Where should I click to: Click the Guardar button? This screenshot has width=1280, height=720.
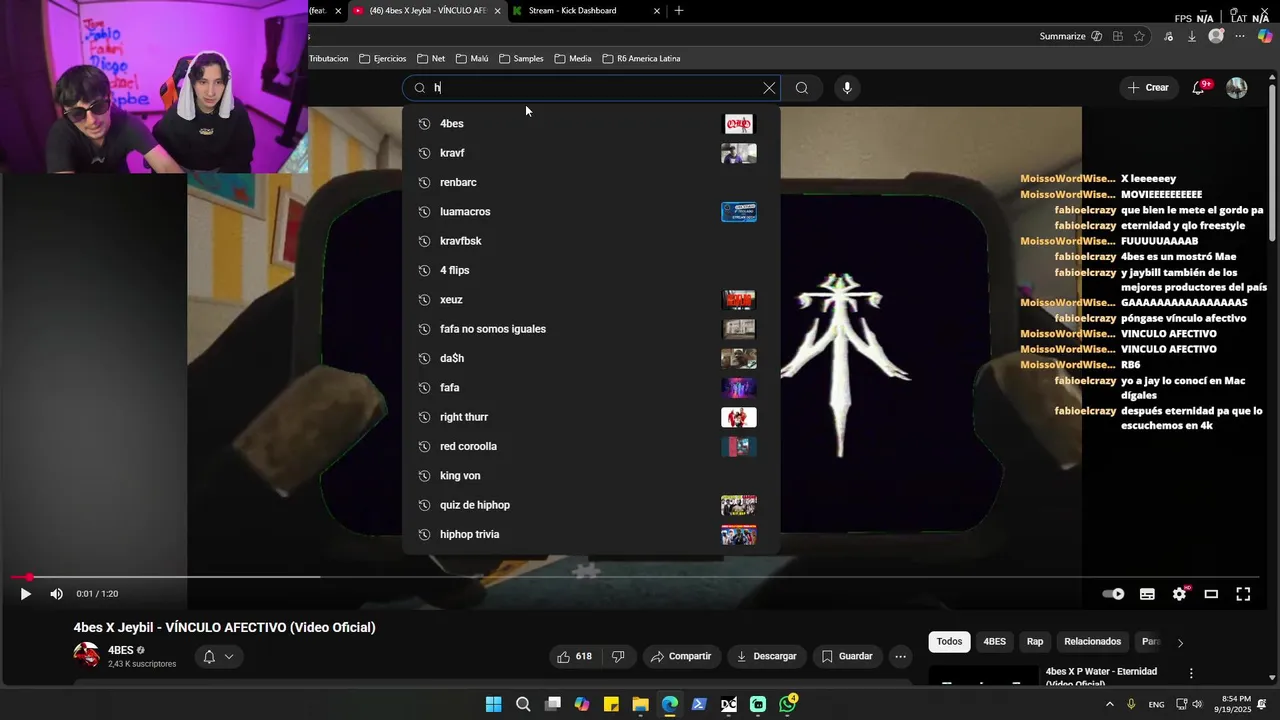pos(847,657)
